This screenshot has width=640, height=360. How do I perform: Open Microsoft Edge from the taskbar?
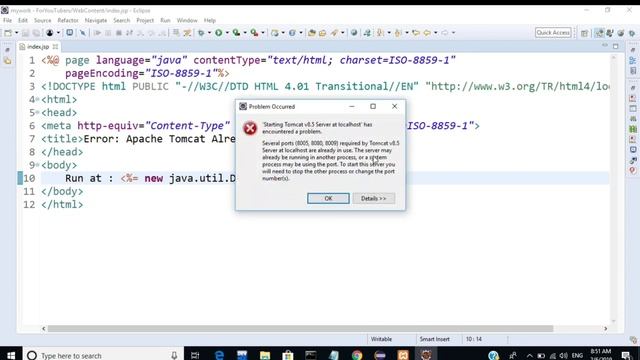[x=219, y=356]
